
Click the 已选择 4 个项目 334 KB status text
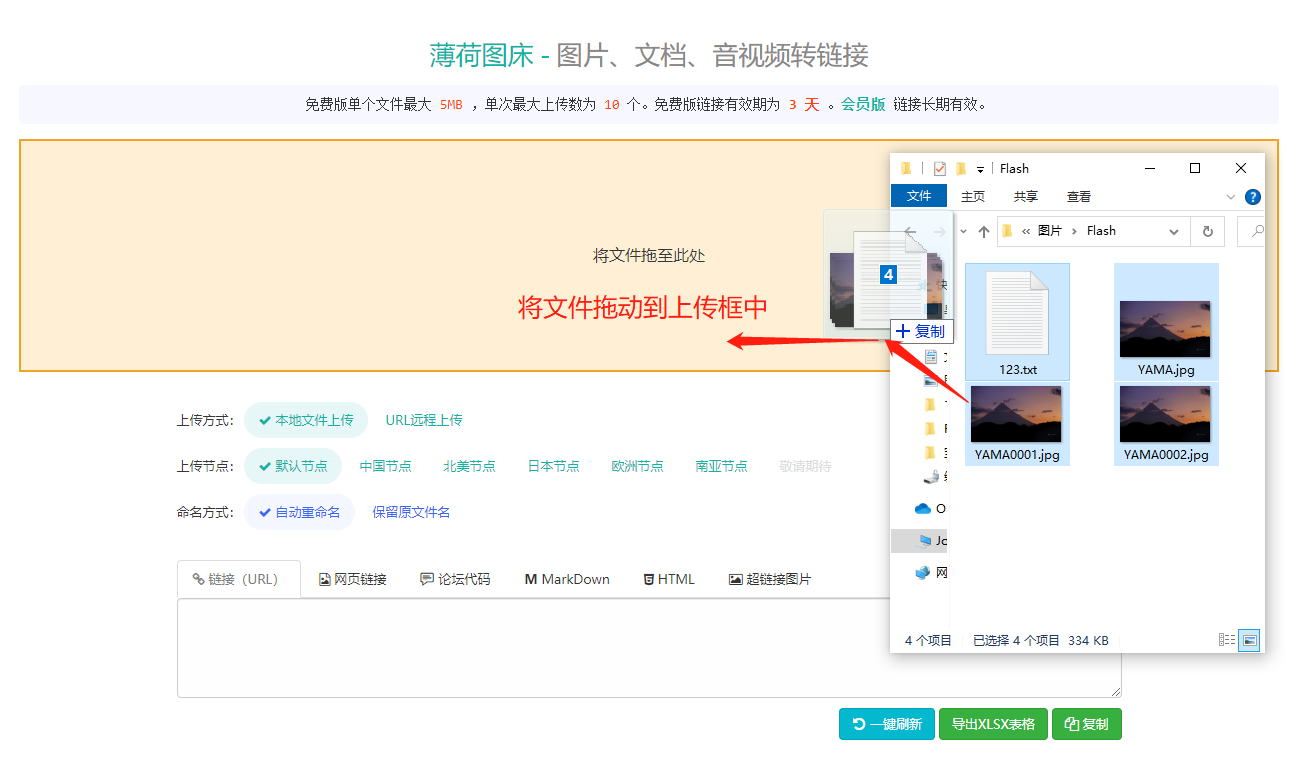[1040, 640]
